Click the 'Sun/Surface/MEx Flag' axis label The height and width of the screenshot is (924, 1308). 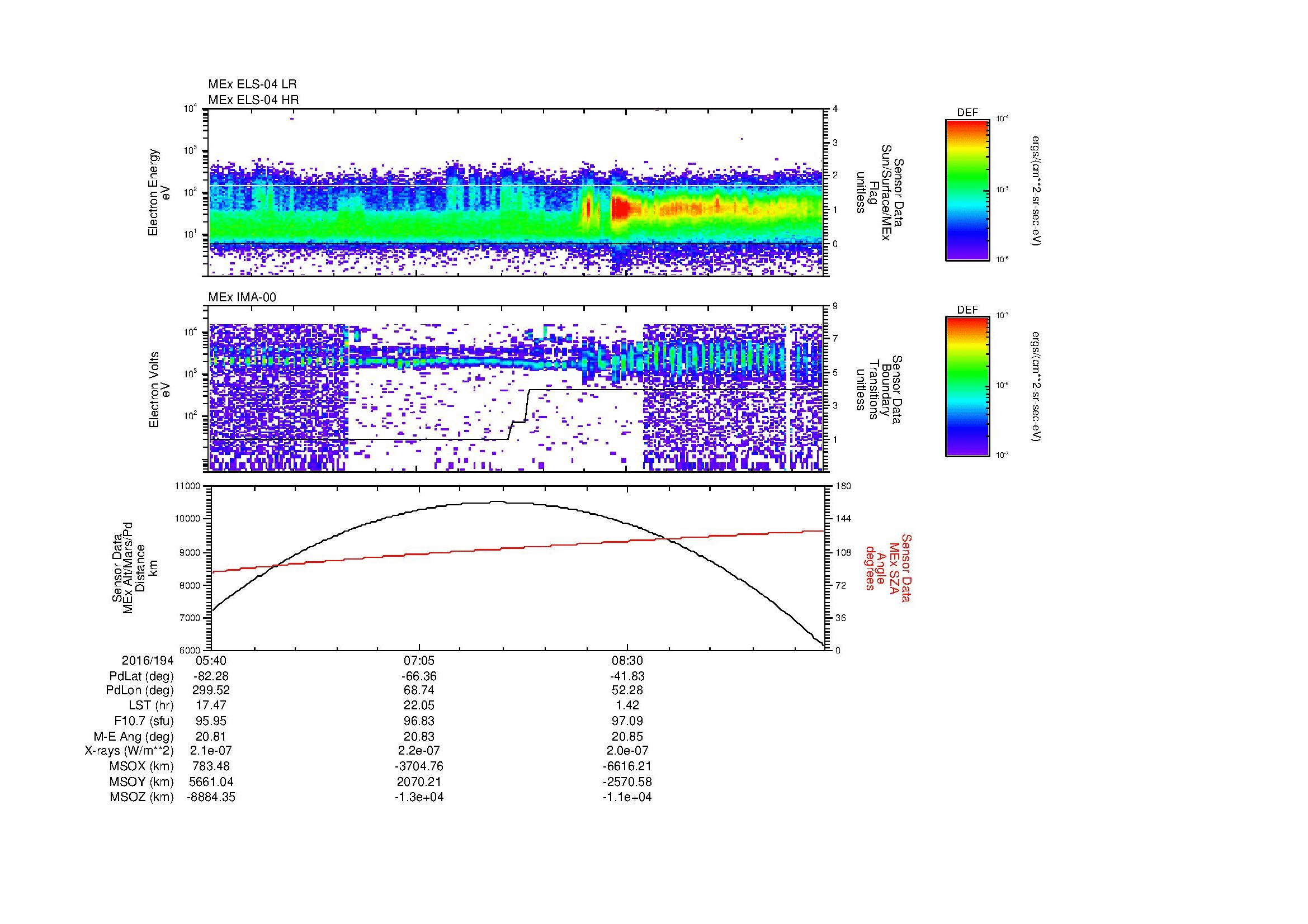coord(880,192)
